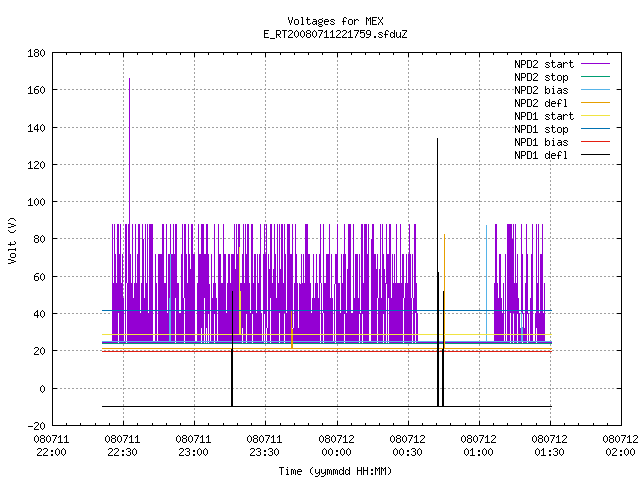The image size is (640, 480).
Task: Click the yellow NPD1 start legend line
Action: (x=595, y=116)
